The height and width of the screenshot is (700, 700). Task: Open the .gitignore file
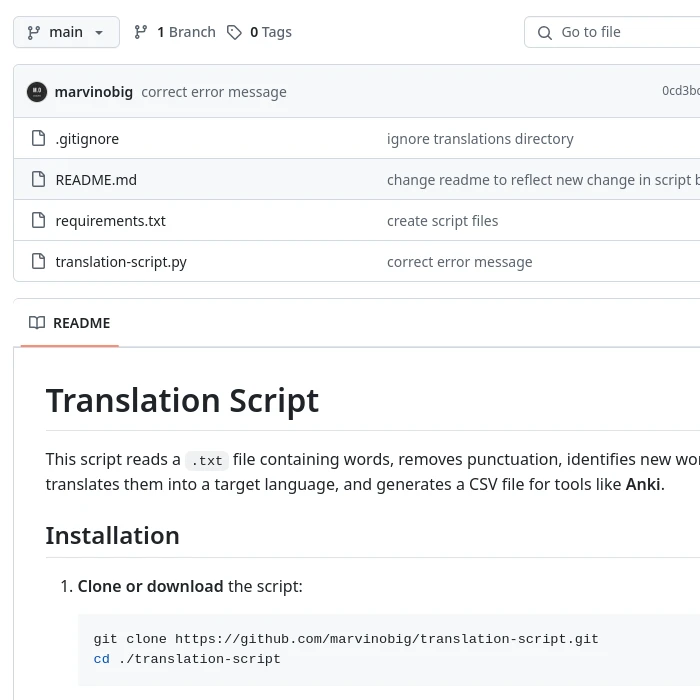[87, 139]
